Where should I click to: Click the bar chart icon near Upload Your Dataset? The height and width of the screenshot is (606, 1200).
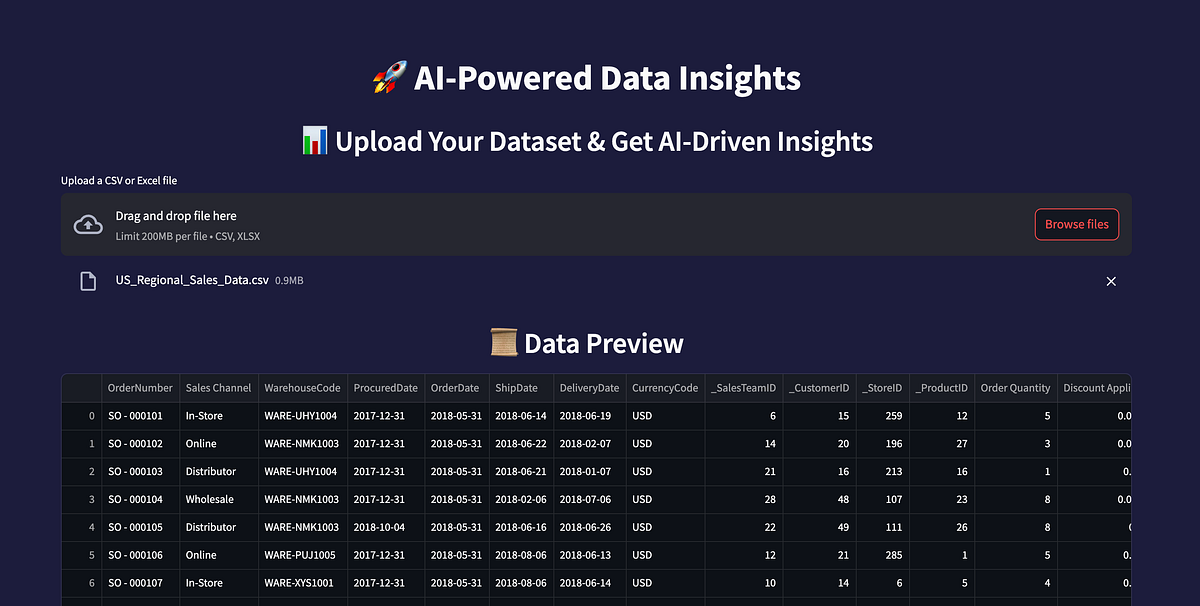point(313,140)
